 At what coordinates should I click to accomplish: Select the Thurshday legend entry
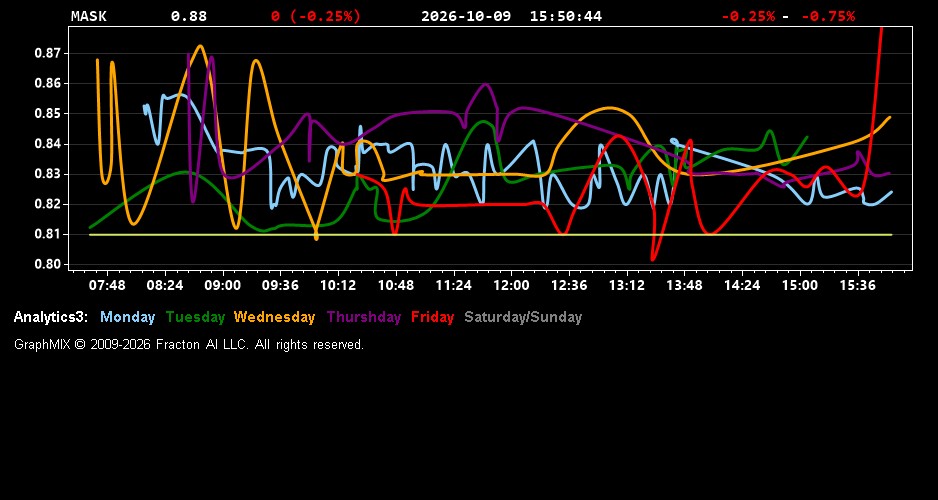click(x=364, y=318)
